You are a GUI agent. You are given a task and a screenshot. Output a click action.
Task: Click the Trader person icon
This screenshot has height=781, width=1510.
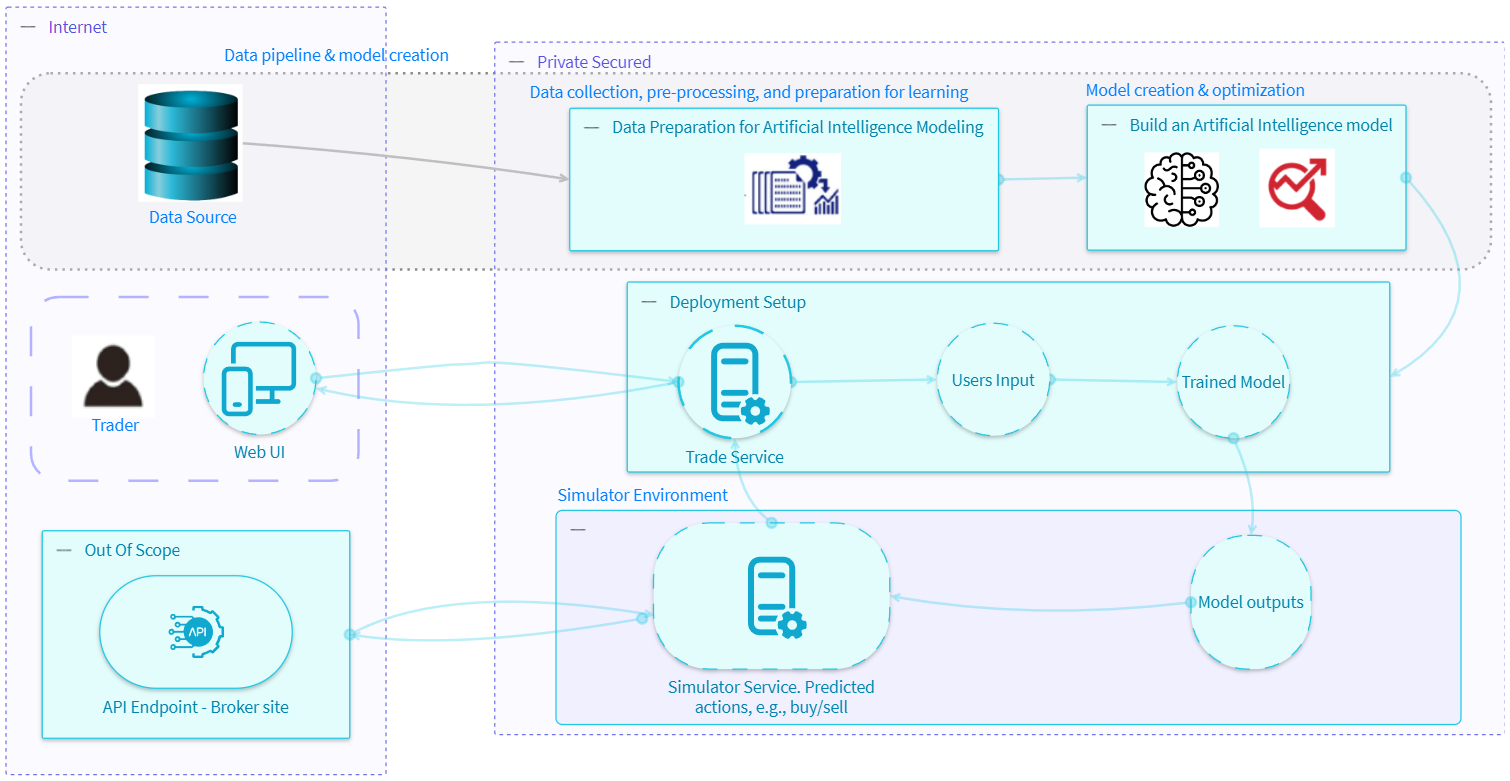(x=114, y=378)
